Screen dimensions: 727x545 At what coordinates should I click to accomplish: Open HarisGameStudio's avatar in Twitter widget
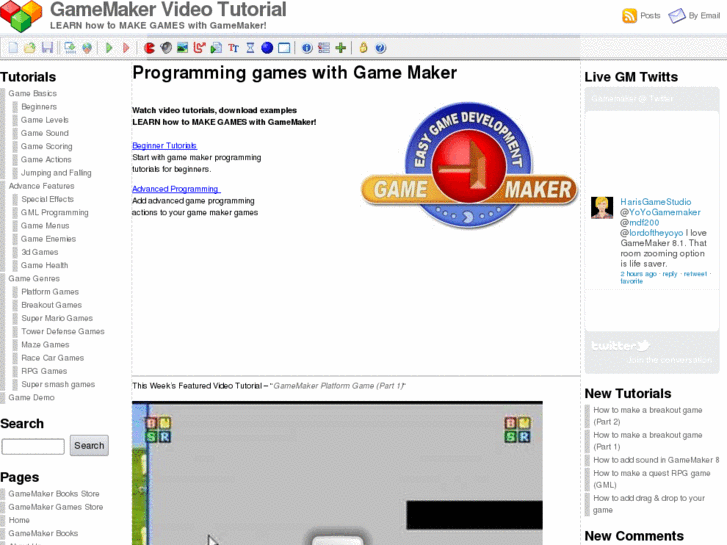[602, 207]
